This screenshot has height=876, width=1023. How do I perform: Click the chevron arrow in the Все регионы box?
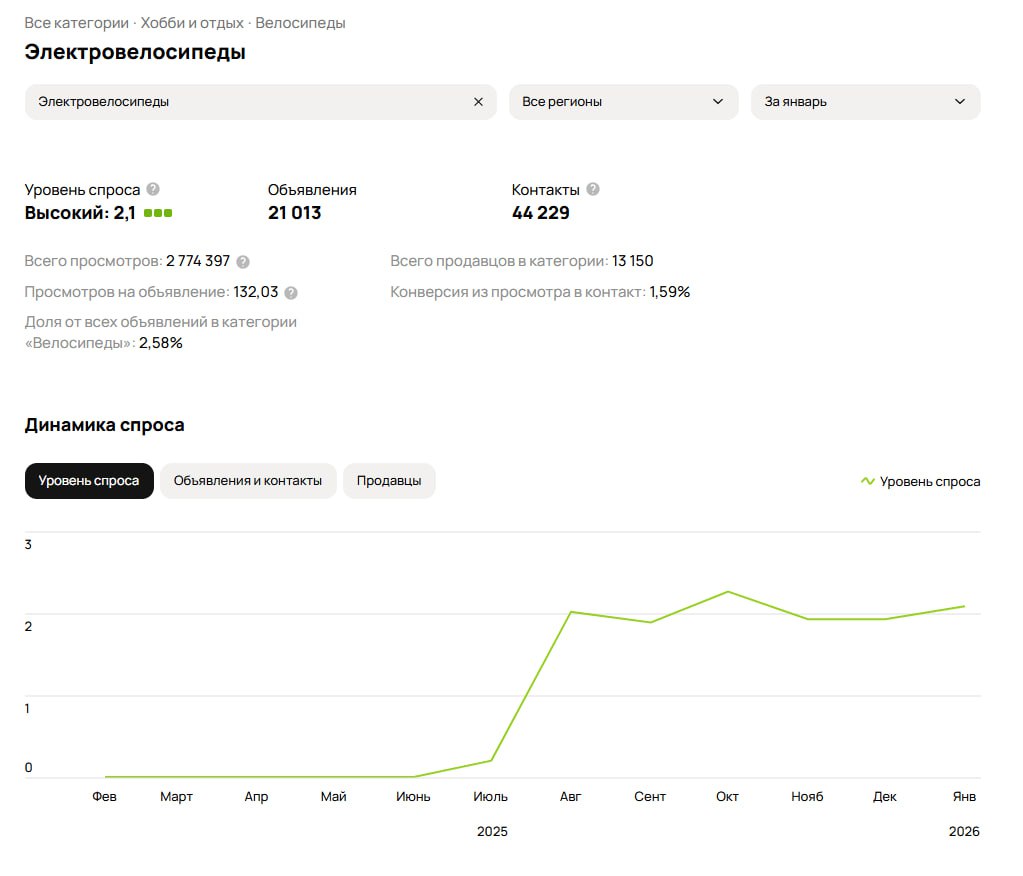click(718, 102)
